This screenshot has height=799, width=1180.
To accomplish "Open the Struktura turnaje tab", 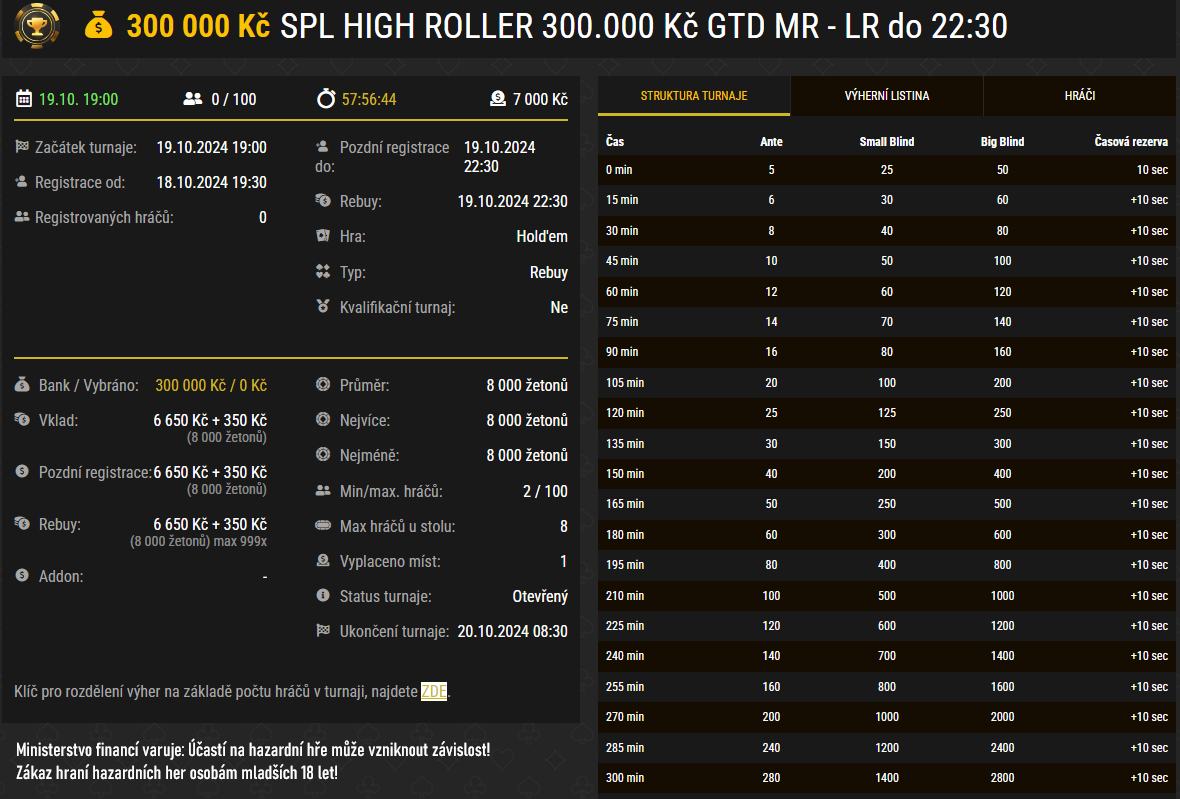I will (693, 96).
